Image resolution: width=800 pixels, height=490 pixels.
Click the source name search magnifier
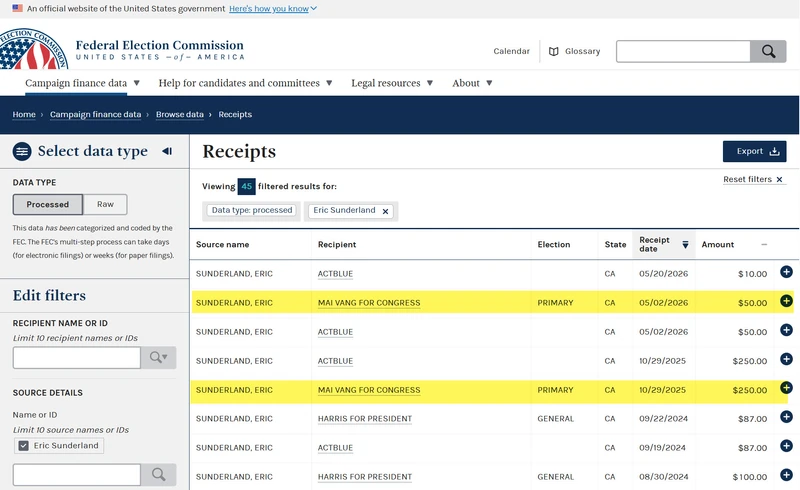click(159, 475)
